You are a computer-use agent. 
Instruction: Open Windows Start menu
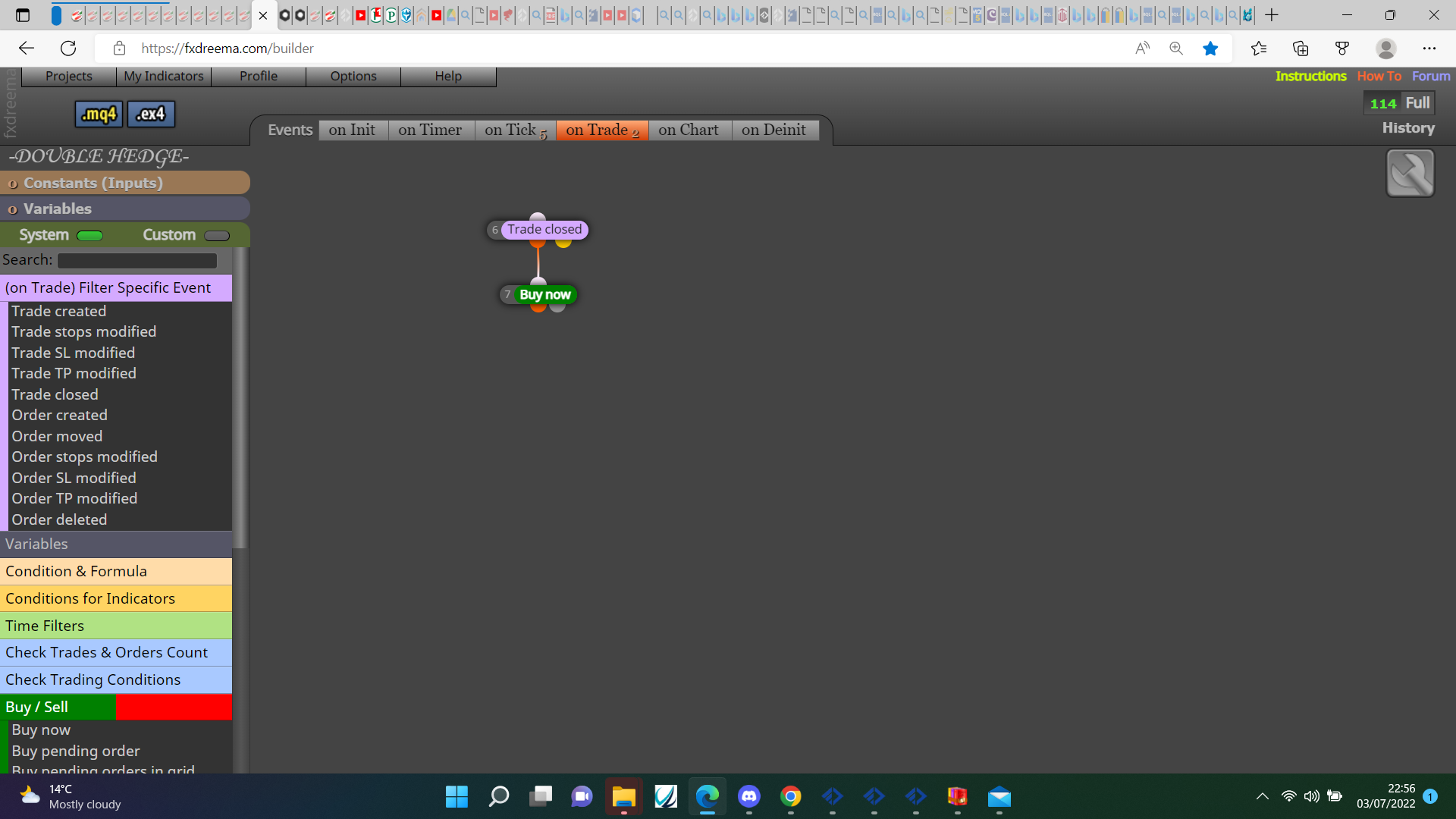point(457,796)
